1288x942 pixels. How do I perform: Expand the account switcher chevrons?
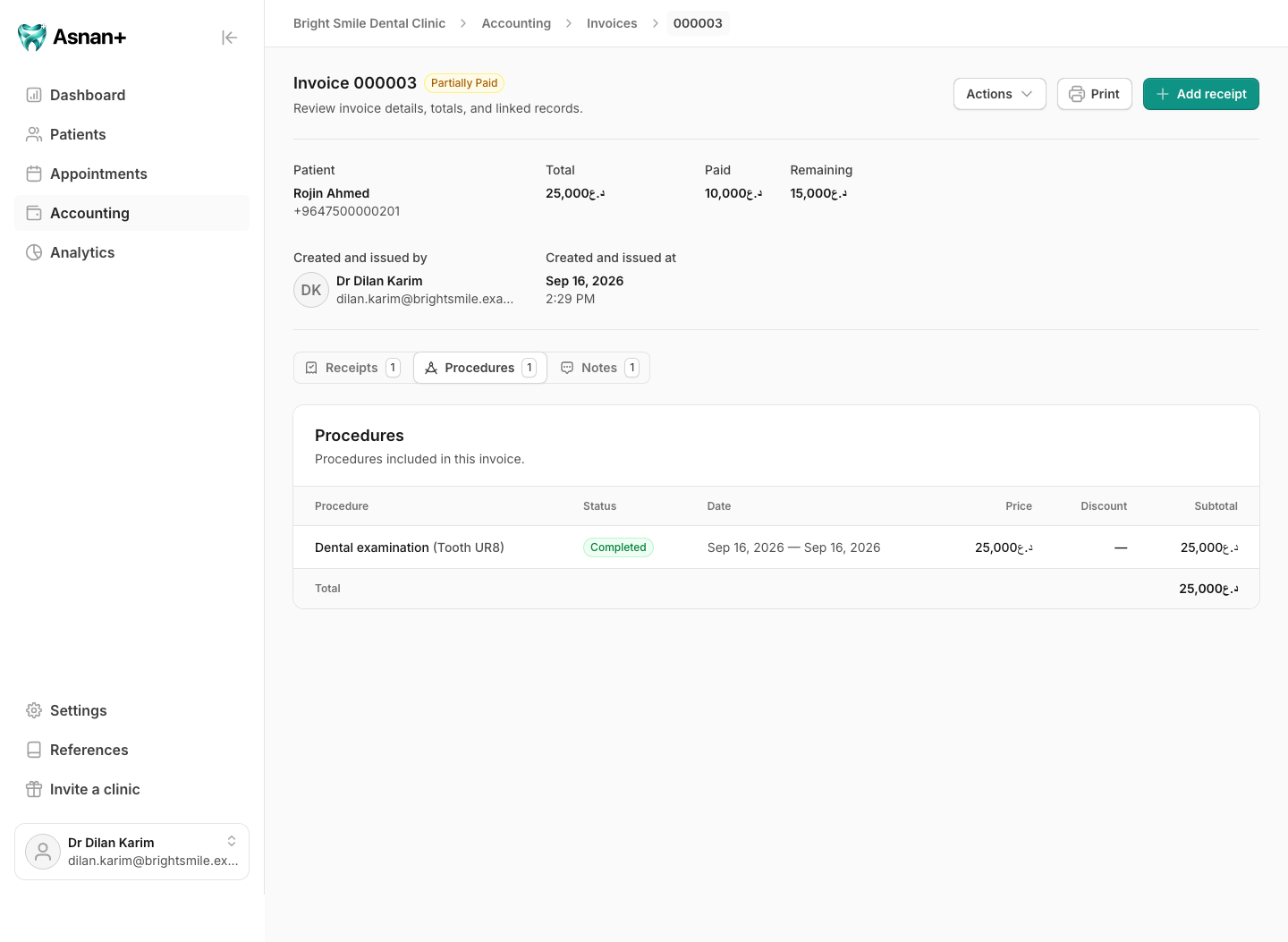[x=232, y=841]
